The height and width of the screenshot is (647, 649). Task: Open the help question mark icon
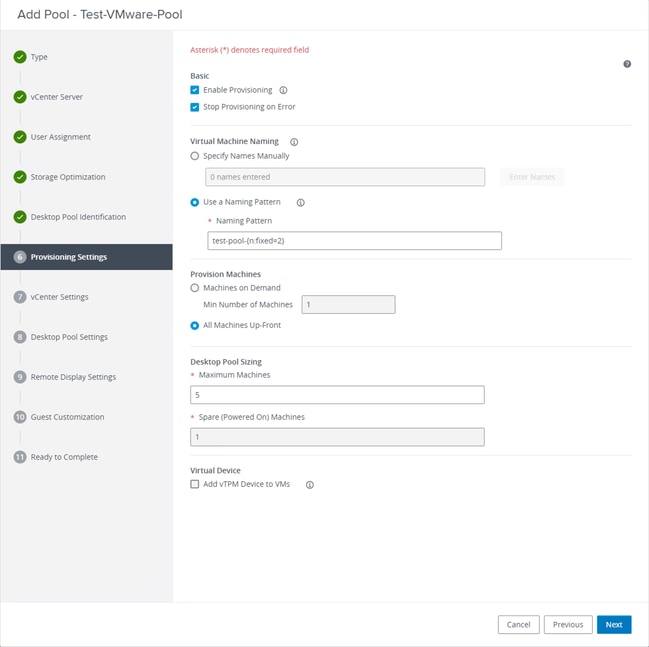[x=627, y=64]
